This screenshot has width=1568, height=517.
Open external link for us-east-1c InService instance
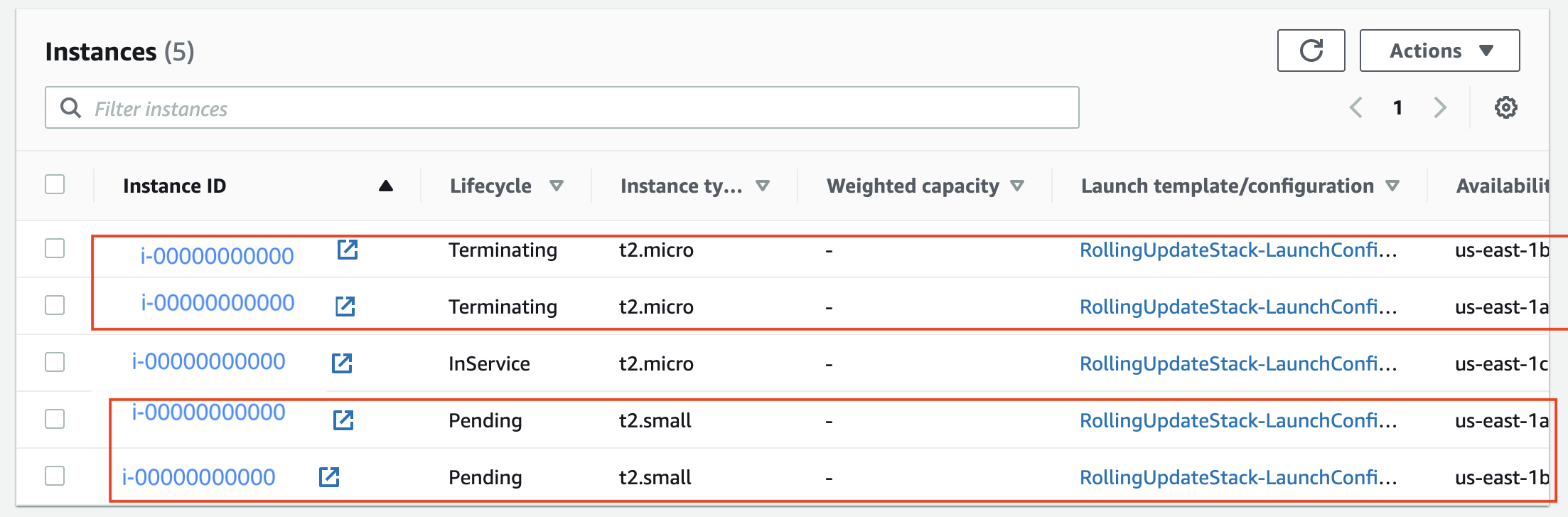[342, 363]
